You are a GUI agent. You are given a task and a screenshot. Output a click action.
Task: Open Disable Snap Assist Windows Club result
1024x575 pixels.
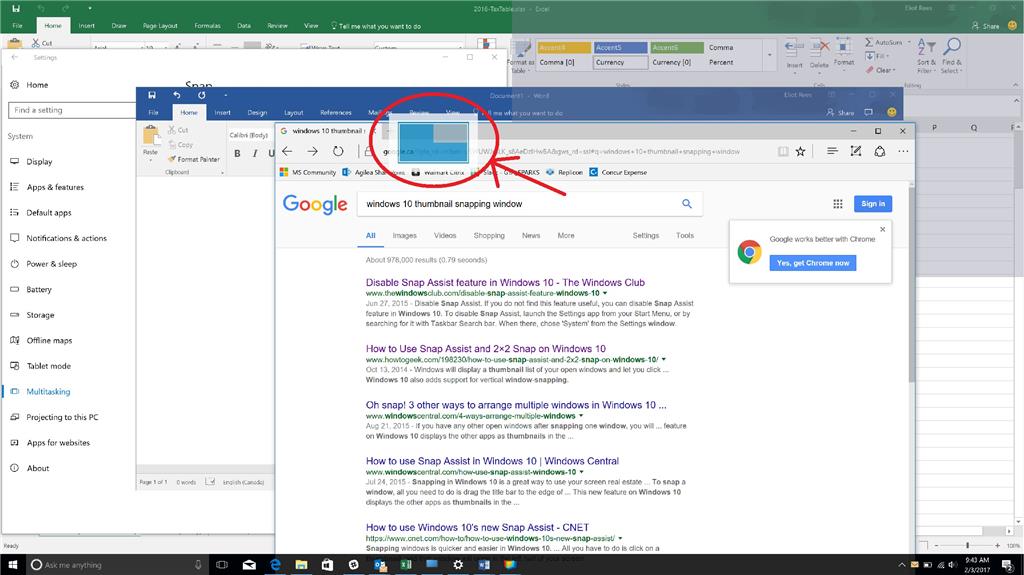pos(505,282)
